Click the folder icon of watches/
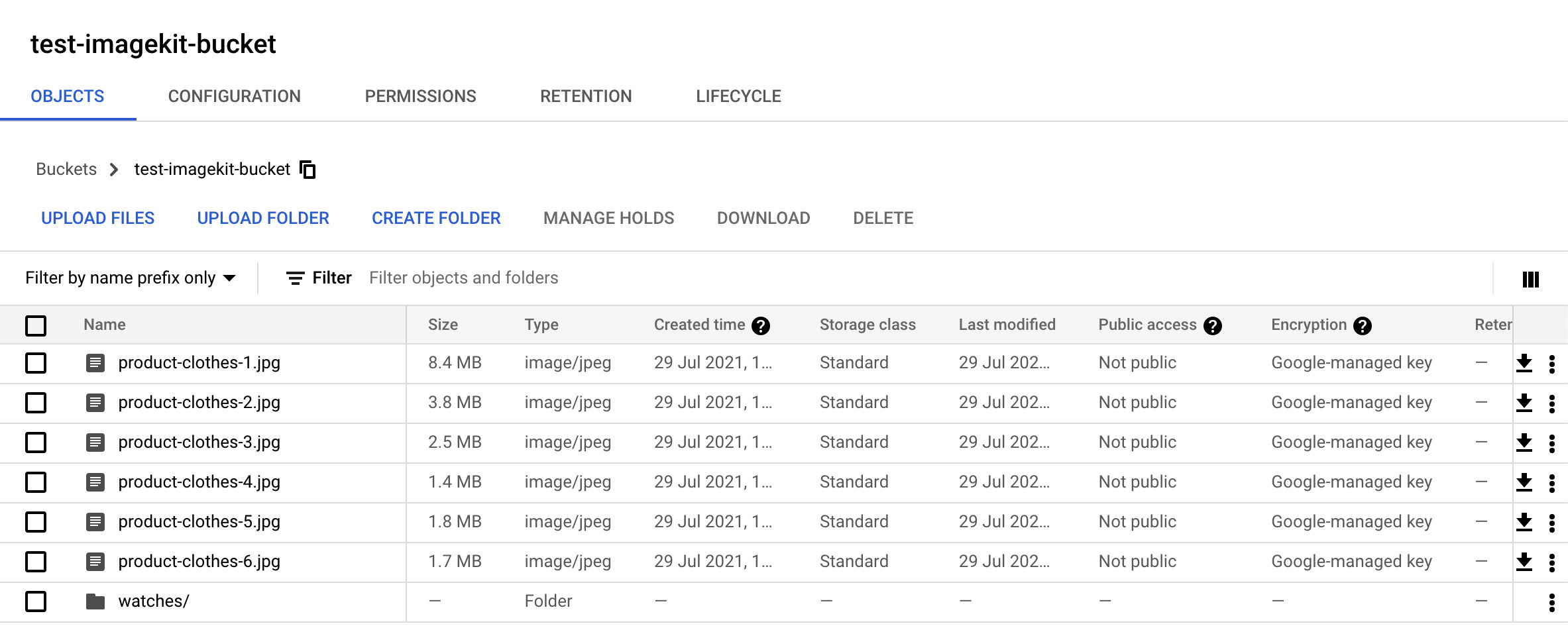1568x628 pixels. pyautogui.click(x=95, y=602)
